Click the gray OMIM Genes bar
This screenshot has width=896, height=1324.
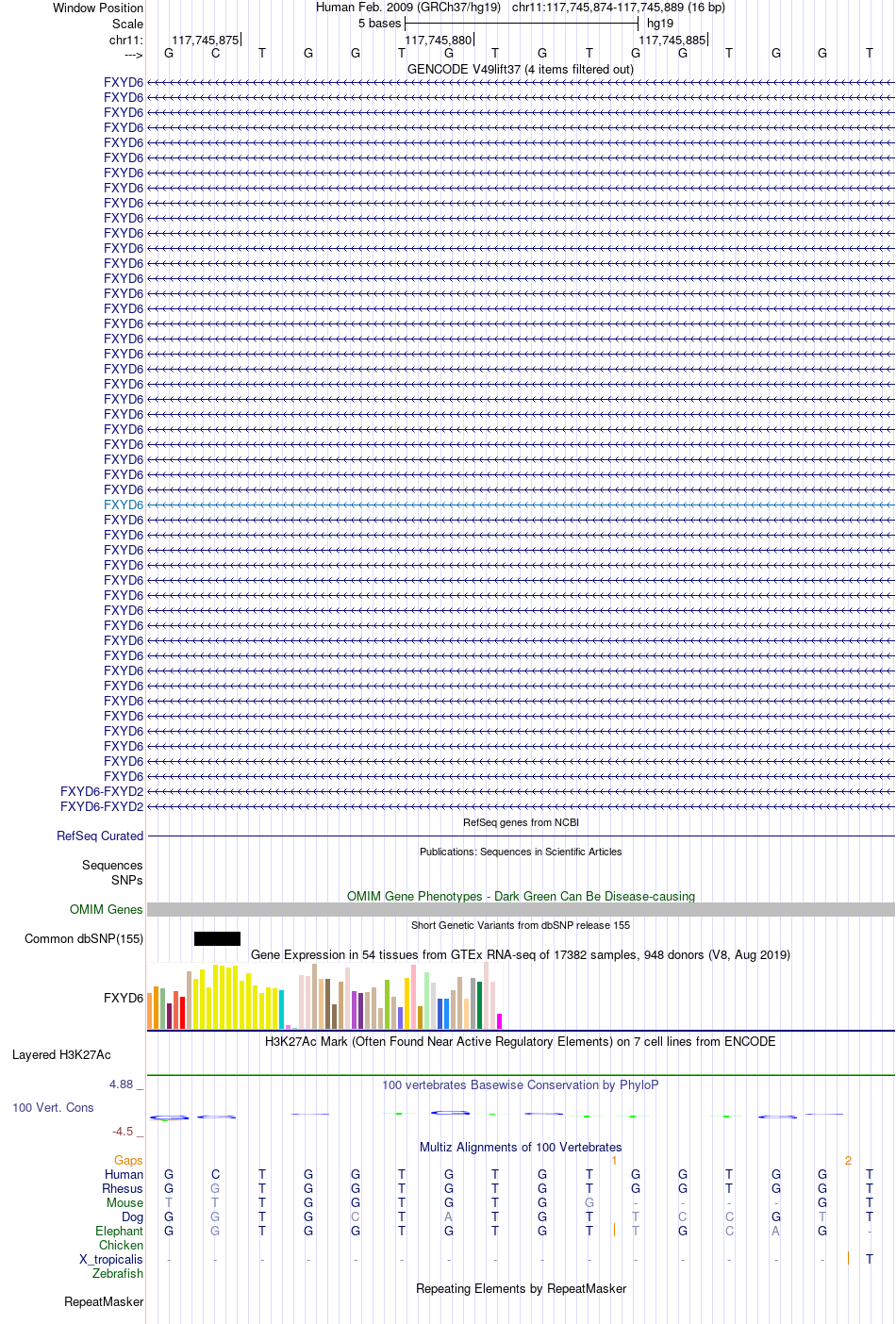[521, 909]
